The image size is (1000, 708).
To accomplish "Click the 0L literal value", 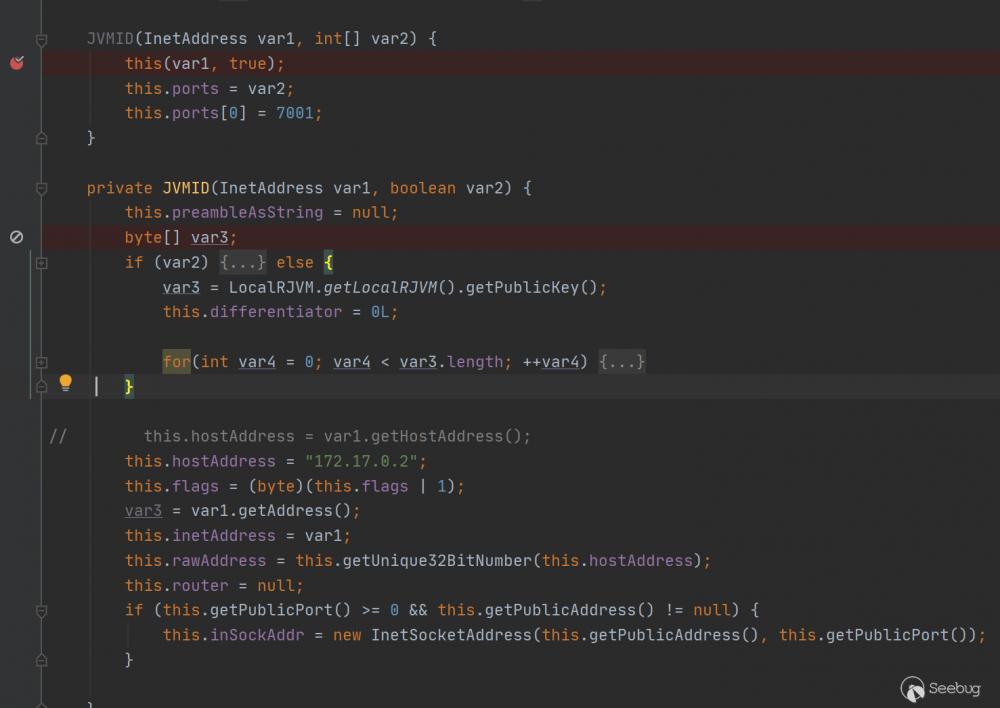I will (380, 312).
